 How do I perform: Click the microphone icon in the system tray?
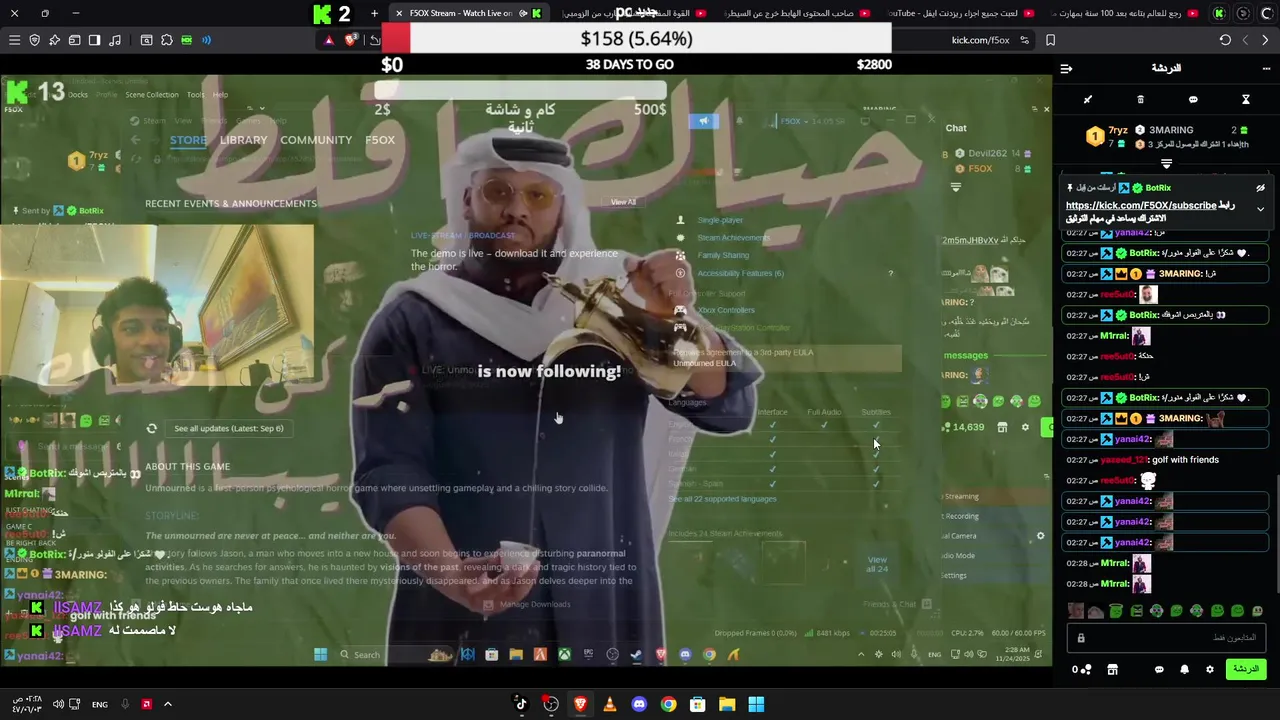tap(125, 704)
